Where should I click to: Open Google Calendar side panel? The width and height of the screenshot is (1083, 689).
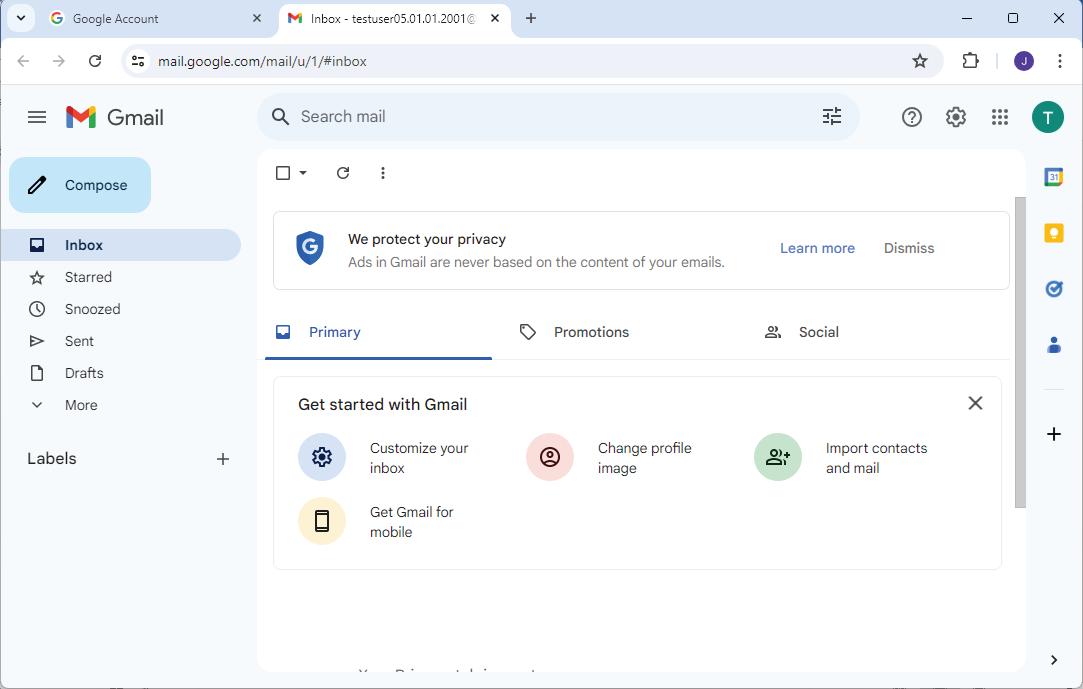[1053, 177]
